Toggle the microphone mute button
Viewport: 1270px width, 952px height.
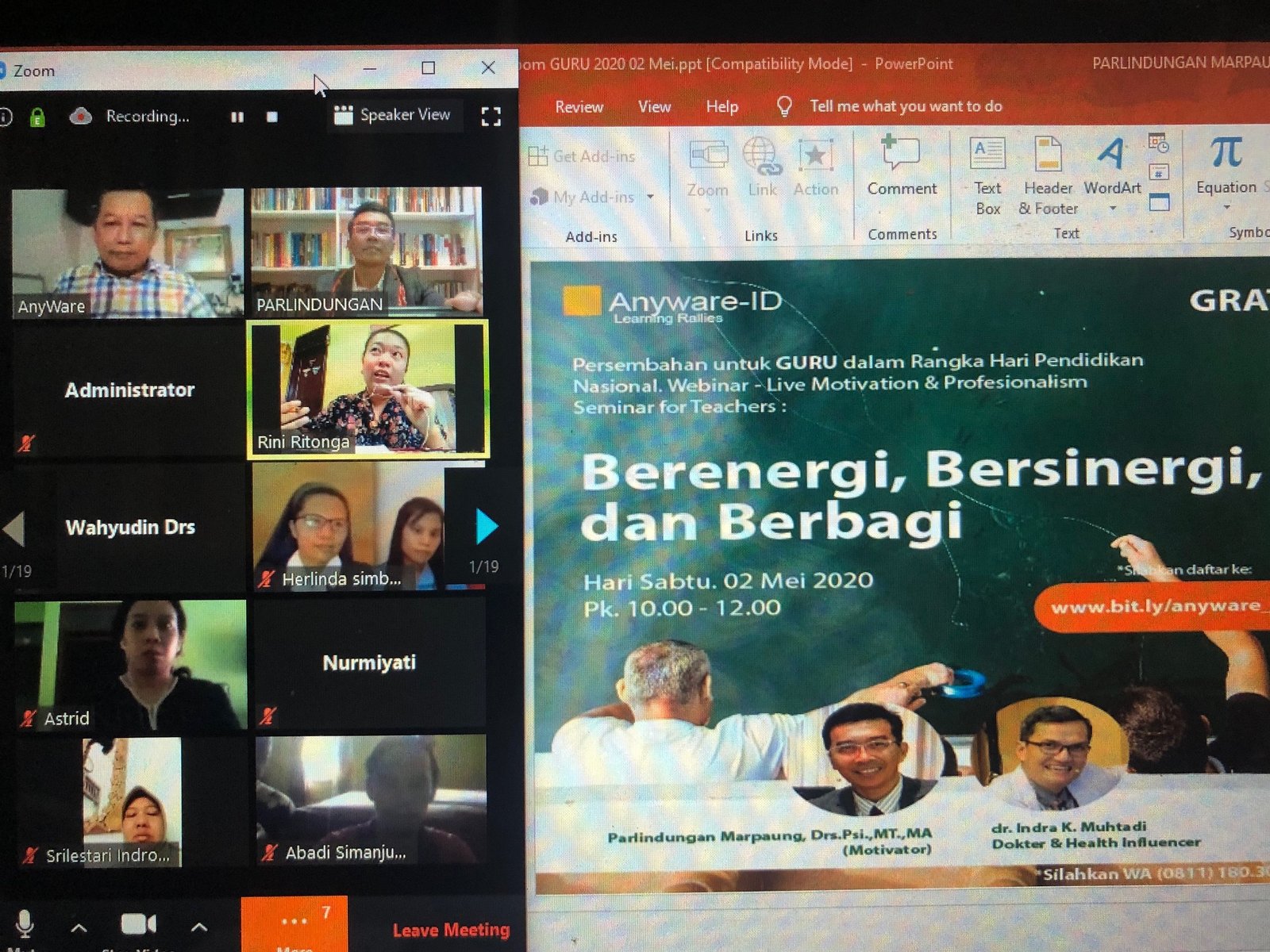pyautogui.click(x=25, y=924)
